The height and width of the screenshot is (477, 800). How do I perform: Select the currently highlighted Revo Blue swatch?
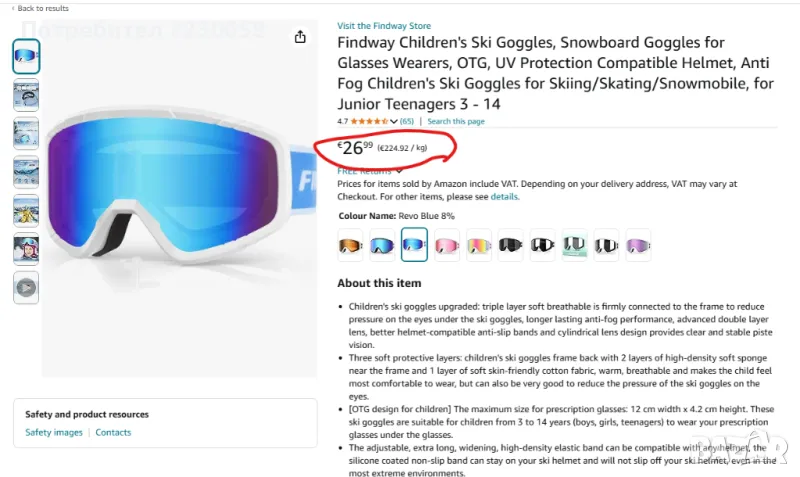pos(415,244)
